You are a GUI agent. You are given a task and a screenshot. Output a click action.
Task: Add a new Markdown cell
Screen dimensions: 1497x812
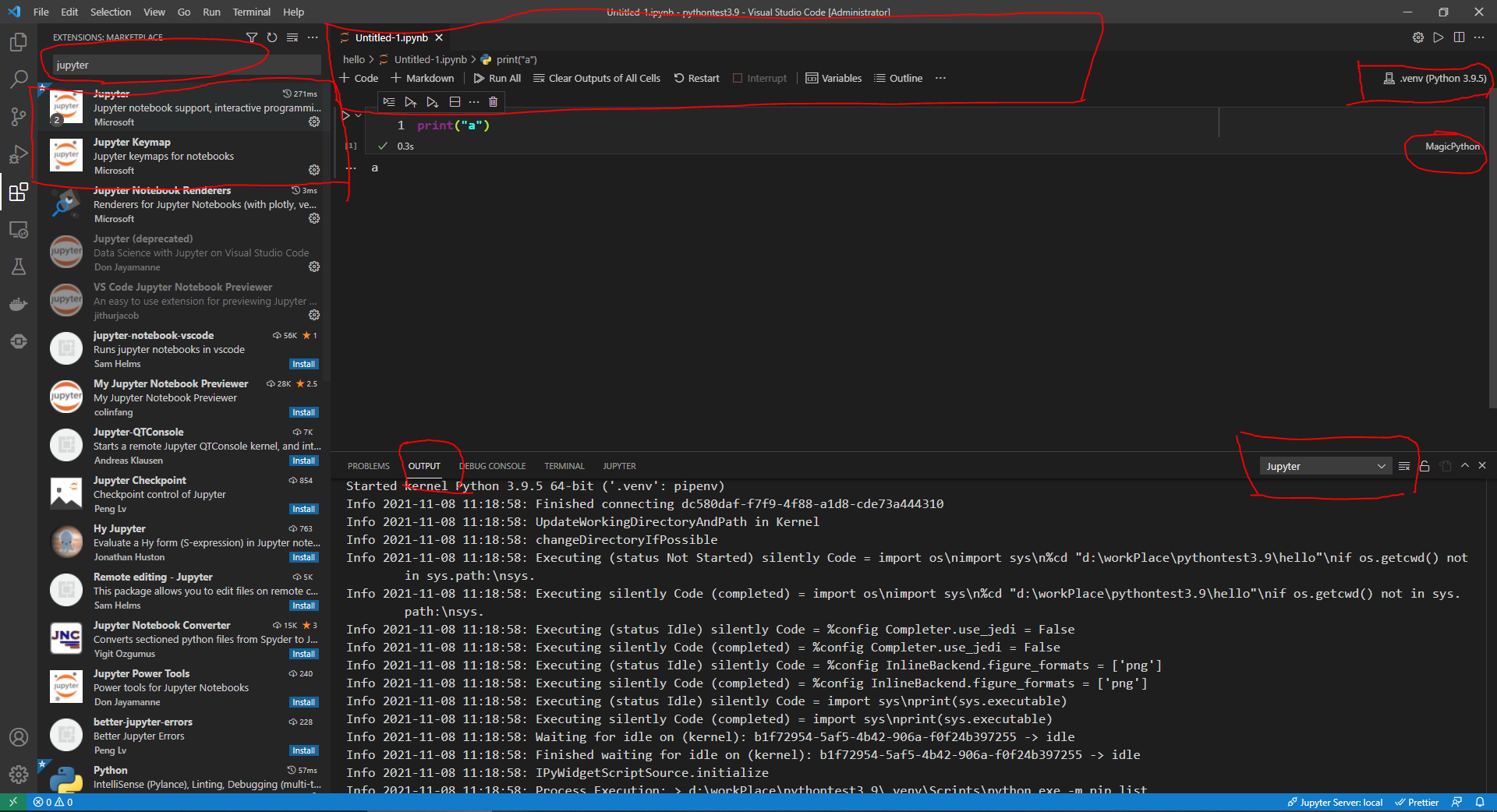point(422,78)
